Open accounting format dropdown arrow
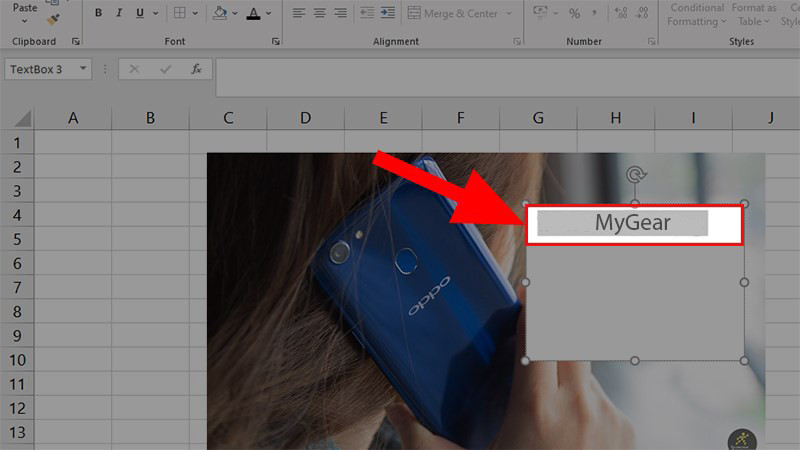800x450 pixels. tap(556, 13)
